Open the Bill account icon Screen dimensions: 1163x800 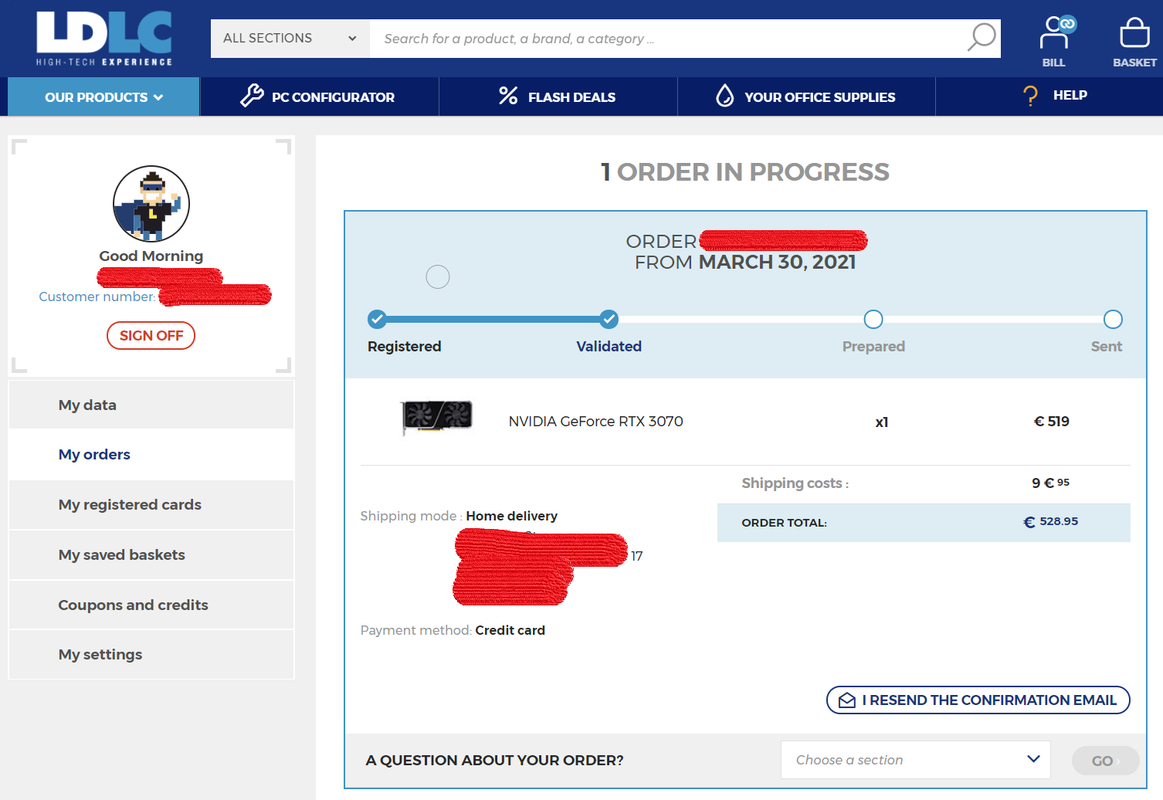point(1054,42)
